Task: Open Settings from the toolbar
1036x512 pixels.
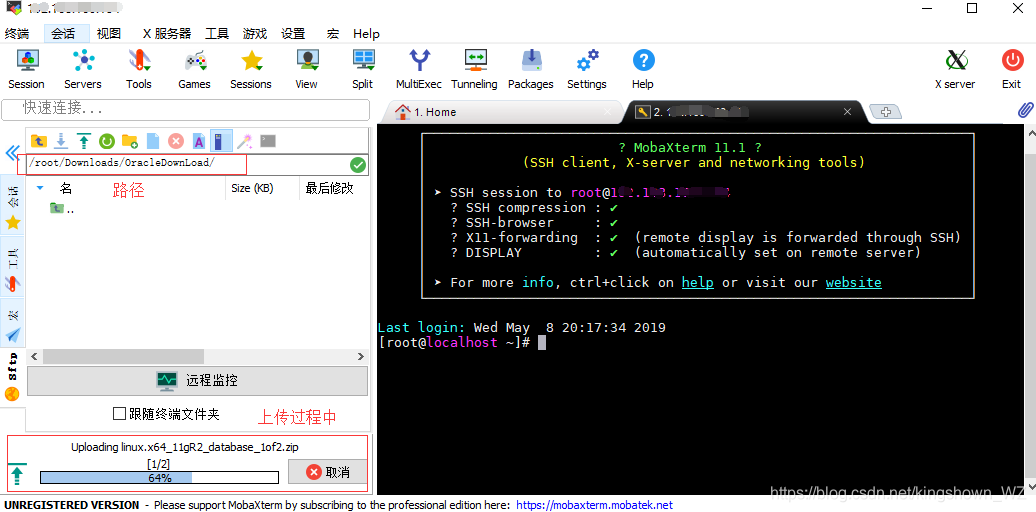Action: (587, 69)
